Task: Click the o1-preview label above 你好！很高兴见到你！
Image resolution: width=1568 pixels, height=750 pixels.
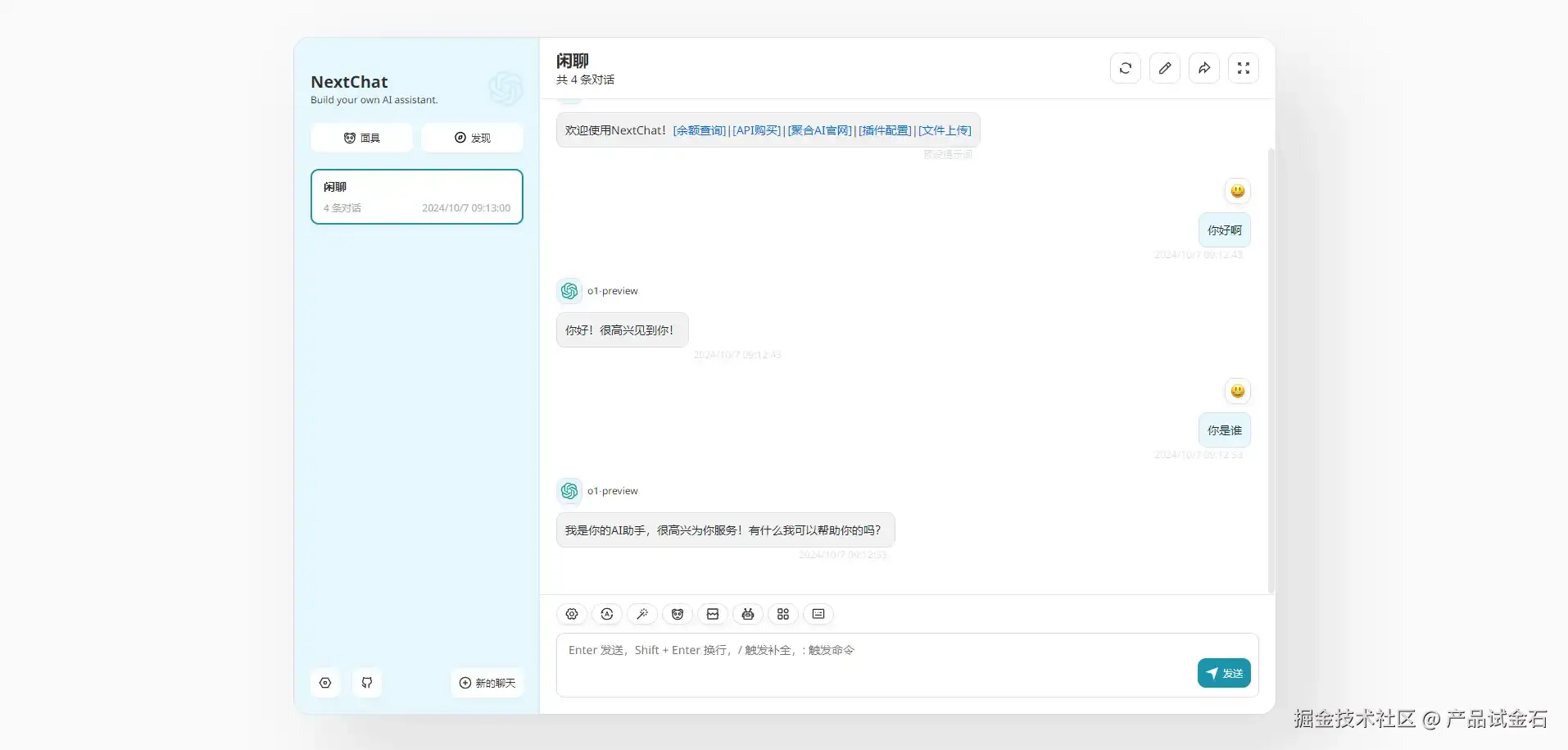Action: [x=613, y=291]
